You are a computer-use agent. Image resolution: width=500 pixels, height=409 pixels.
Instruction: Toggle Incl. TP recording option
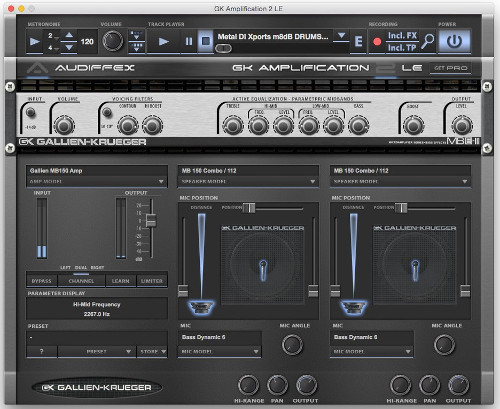point(402,48)
